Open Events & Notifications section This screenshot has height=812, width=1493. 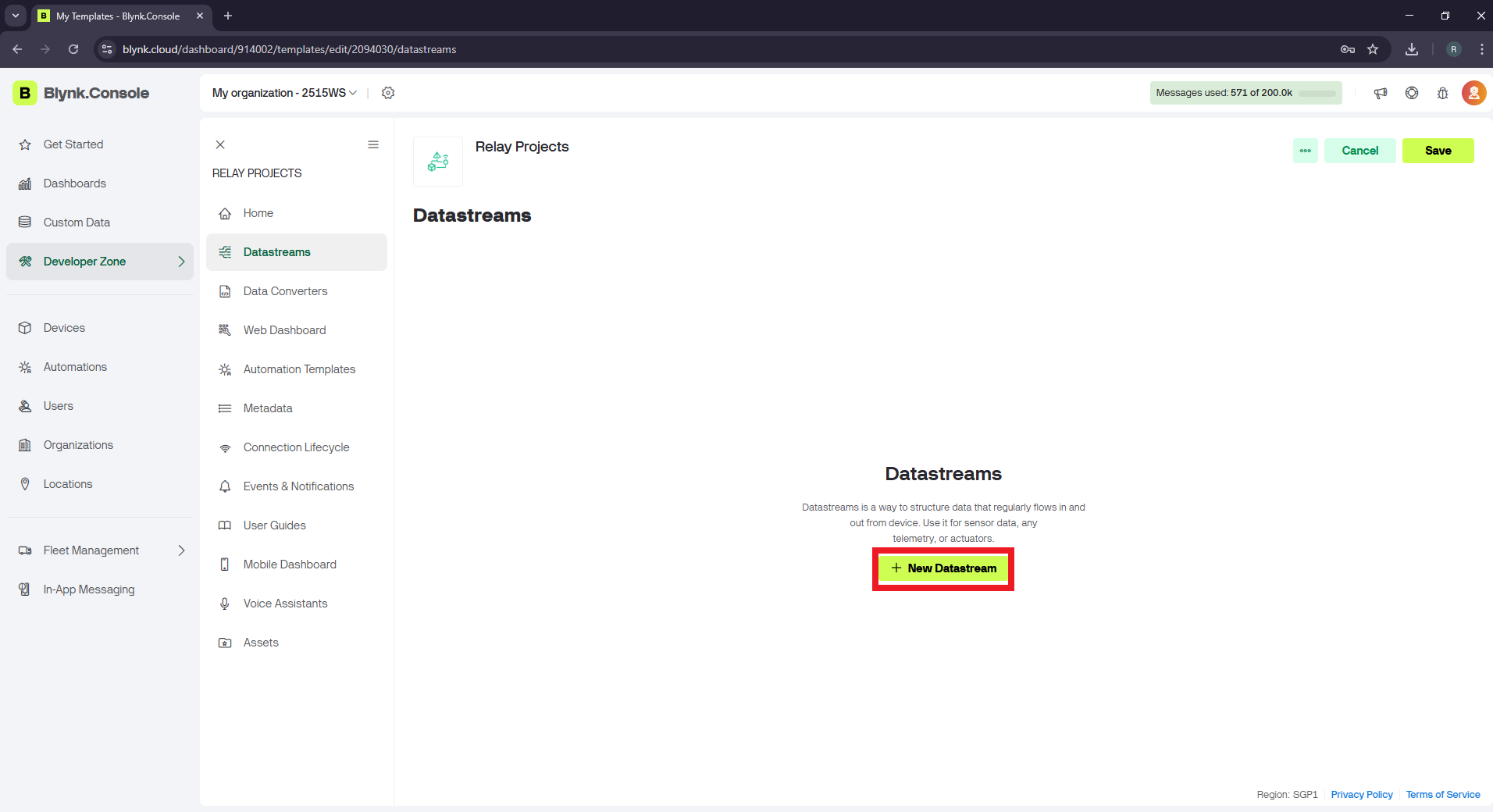[x=298, y=486]
